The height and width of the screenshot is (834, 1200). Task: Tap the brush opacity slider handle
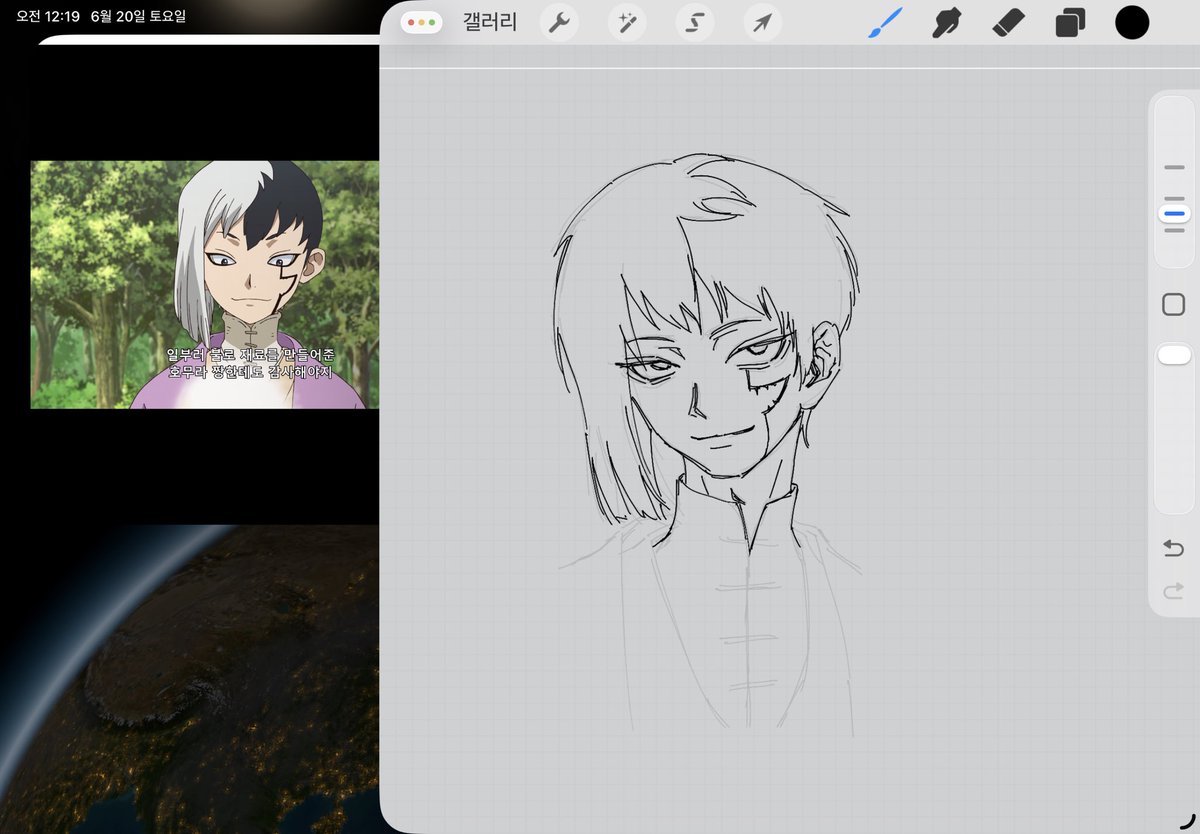[1173, 354]
